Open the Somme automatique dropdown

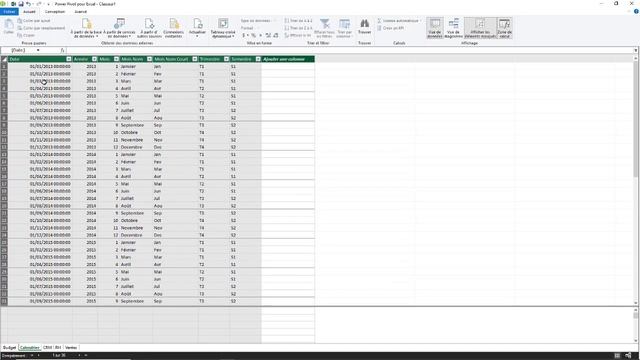[x=400, y=21]
